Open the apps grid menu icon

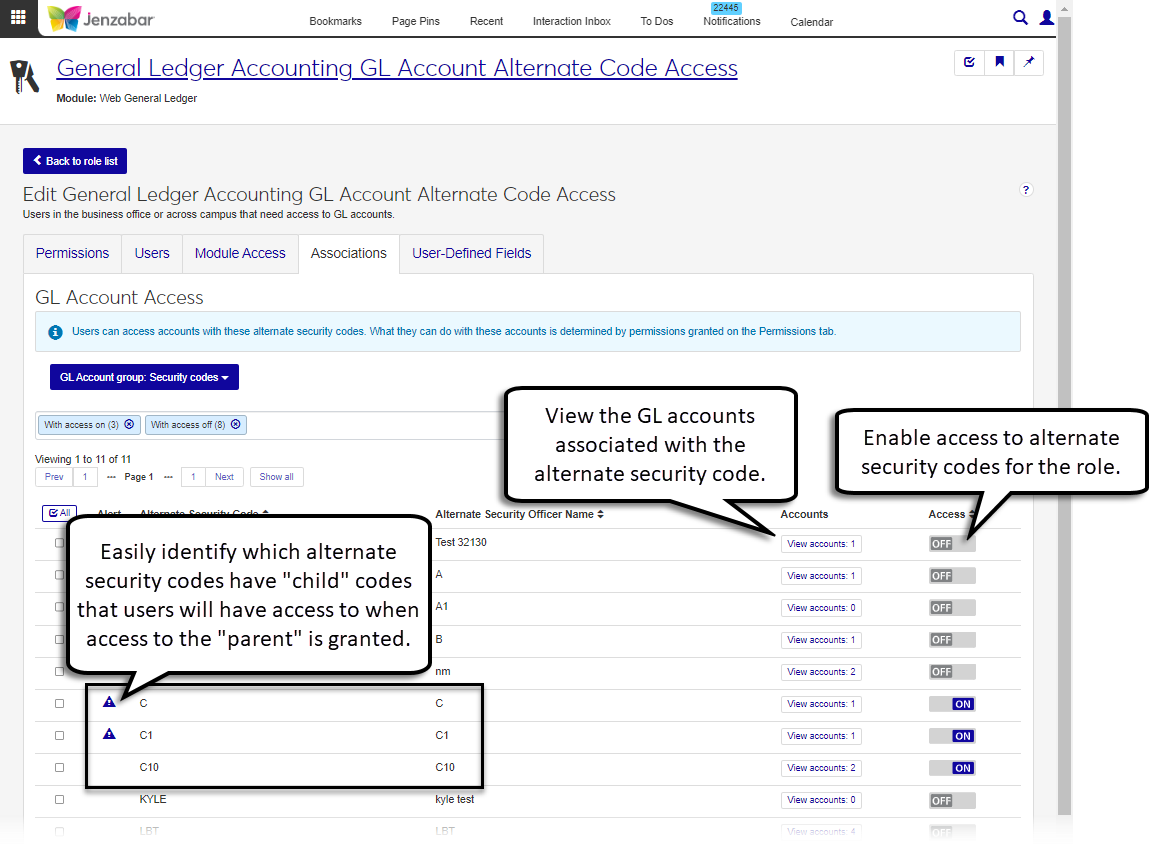[x=18, y=18]
